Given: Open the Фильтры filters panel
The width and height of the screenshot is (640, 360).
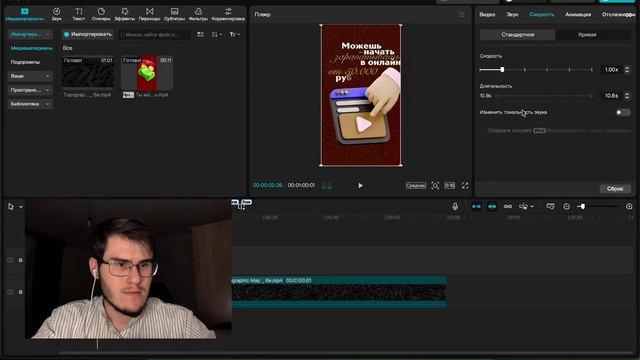Looking at the screenshot, I should 198,14.
